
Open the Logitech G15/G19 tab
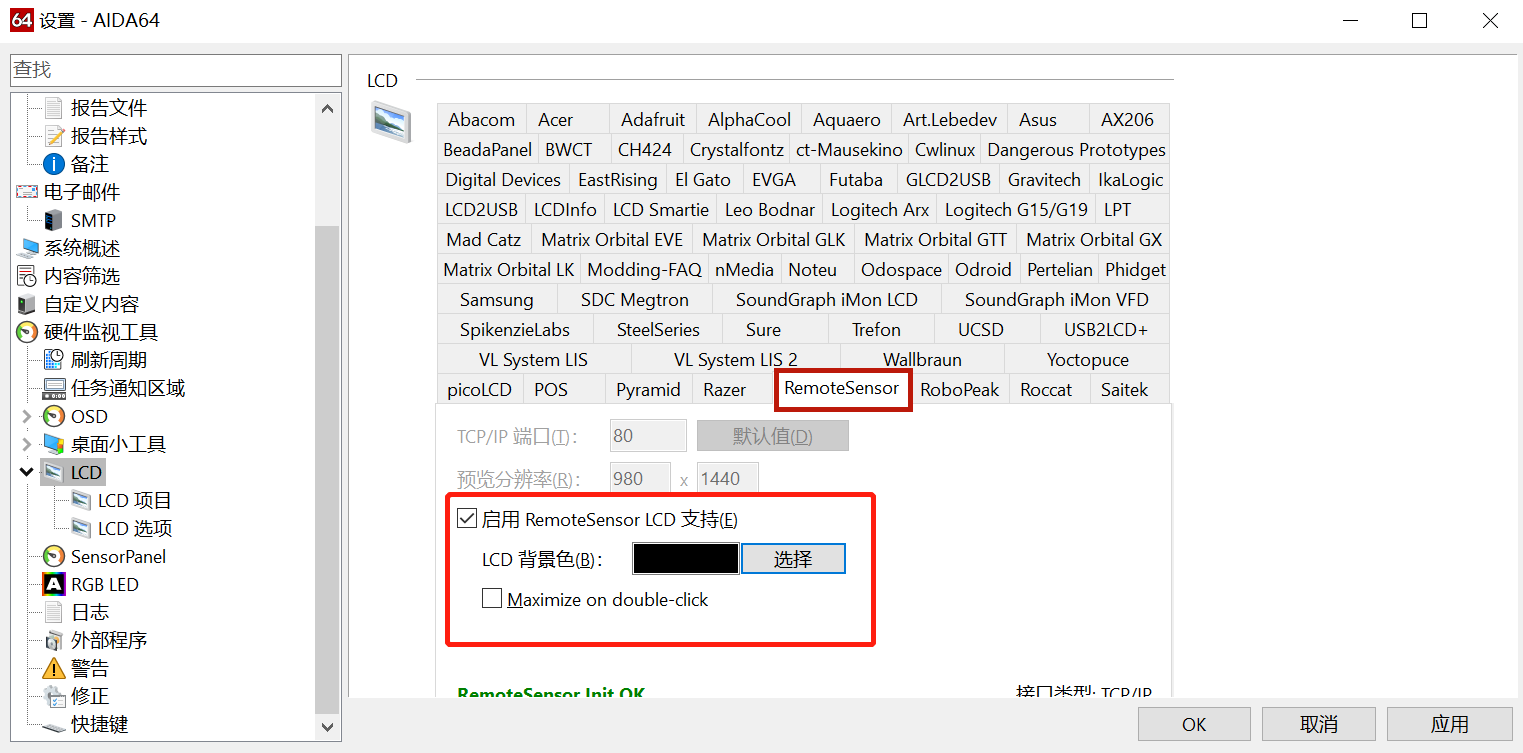point(1016,210)
